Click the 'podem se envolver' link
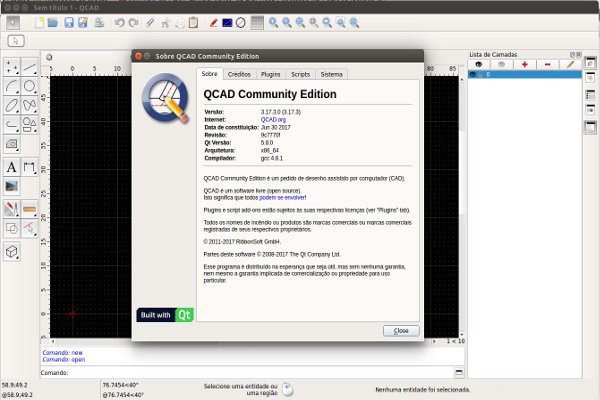 click(282, 198)
